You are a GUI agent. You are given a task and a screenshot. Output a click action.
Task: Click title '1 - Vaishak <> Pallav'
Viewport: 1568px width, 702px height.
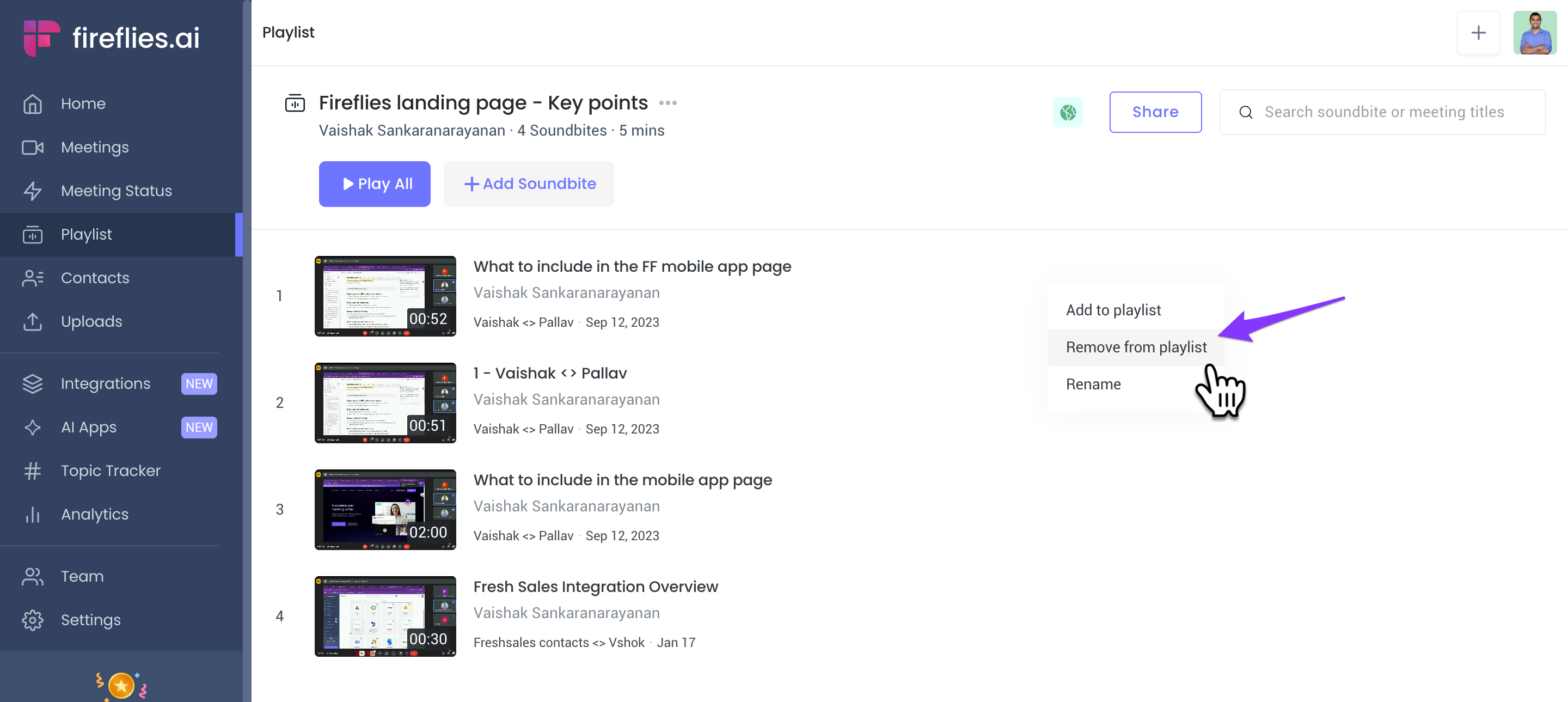click(x=550, y=373)
